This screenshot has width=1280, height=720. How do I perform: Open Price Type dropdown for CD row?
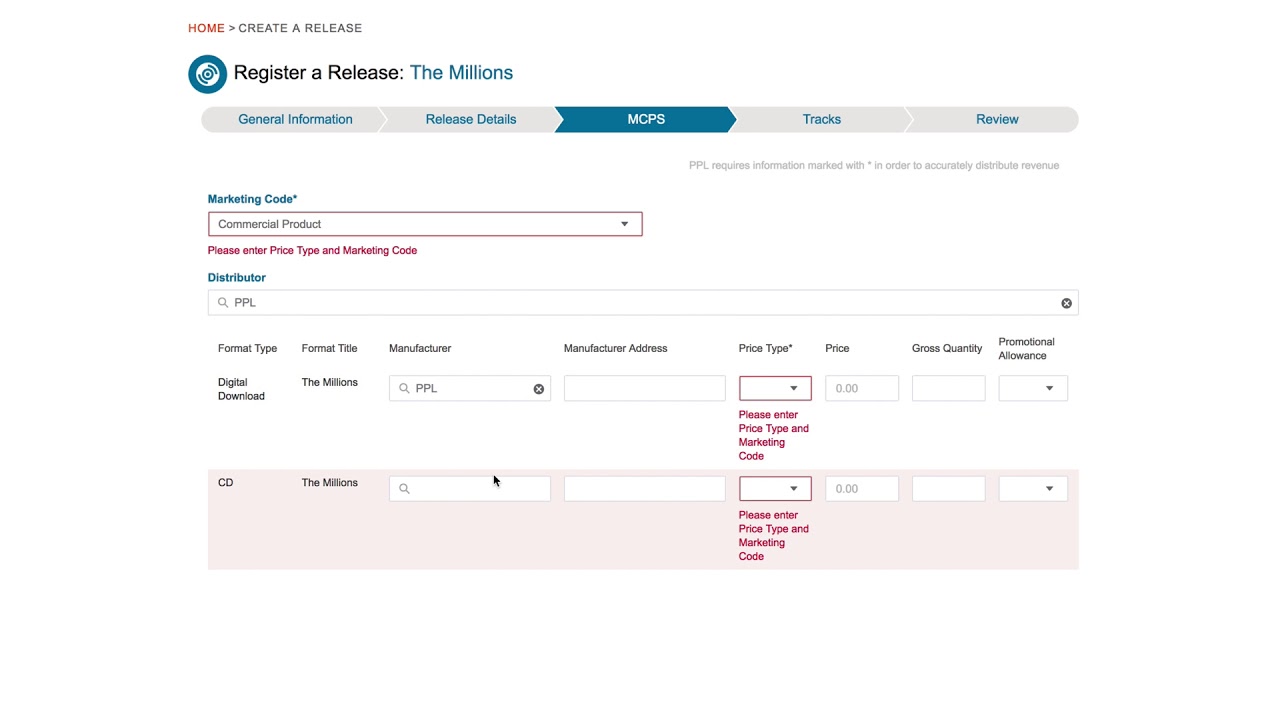click(x=775, y=489)
